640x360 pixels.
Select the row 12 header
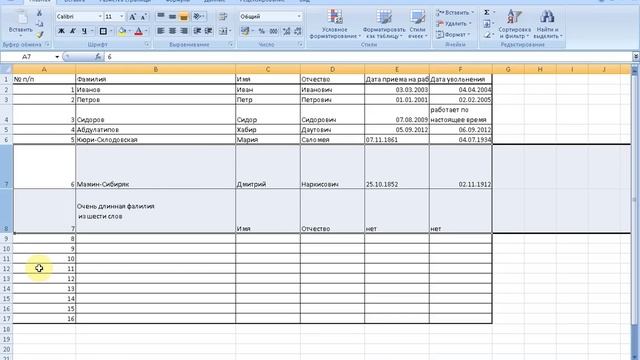point(6,269)
